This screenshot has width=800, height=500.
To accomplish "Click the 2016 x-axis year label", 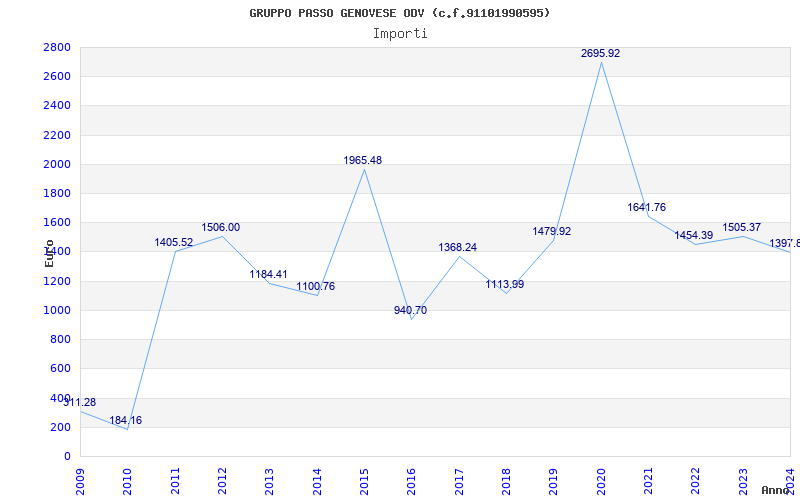I will tap(412, 482).
